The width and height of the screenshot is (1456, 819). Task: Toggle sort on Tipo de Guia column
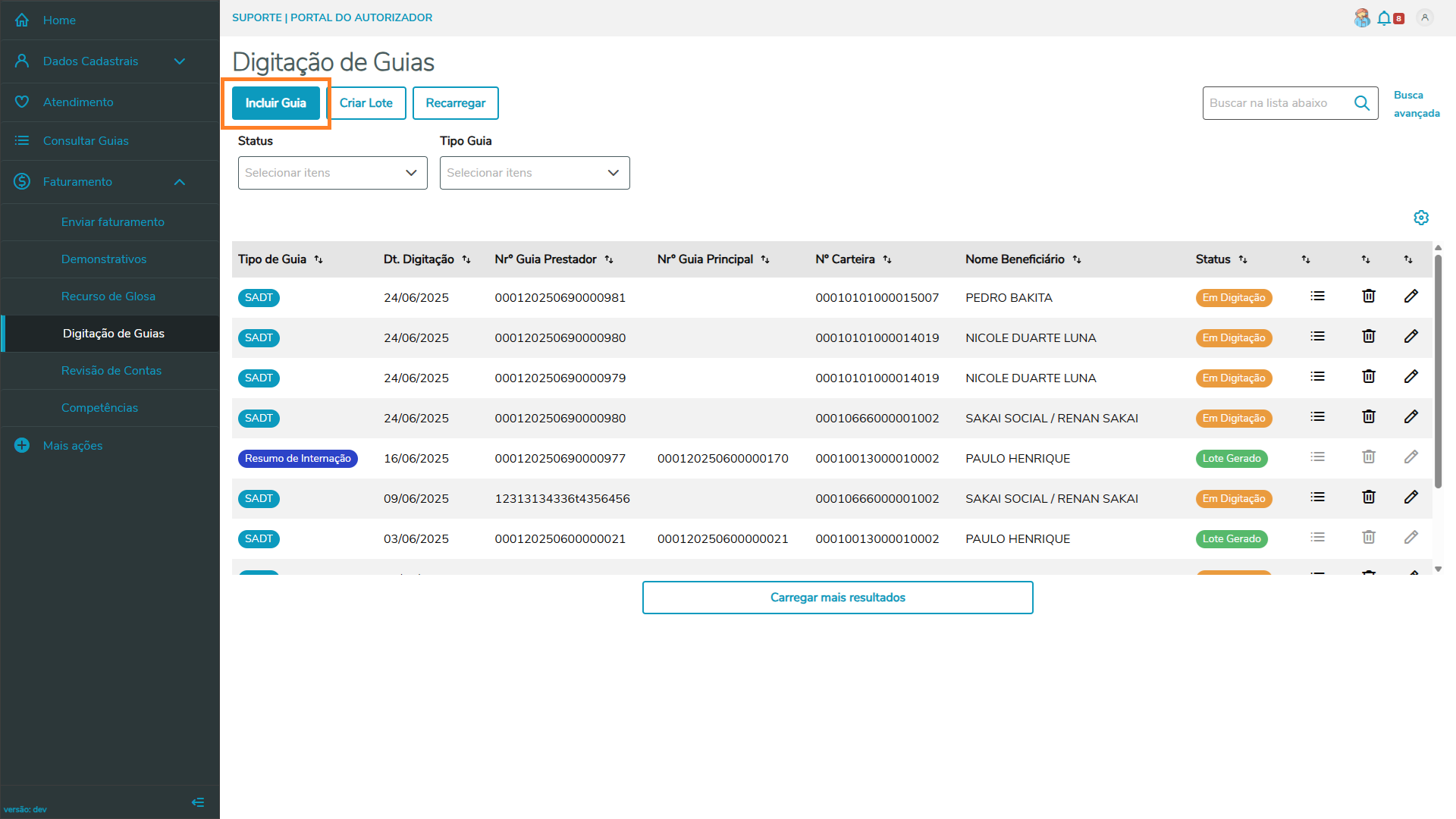click(318, 259)
